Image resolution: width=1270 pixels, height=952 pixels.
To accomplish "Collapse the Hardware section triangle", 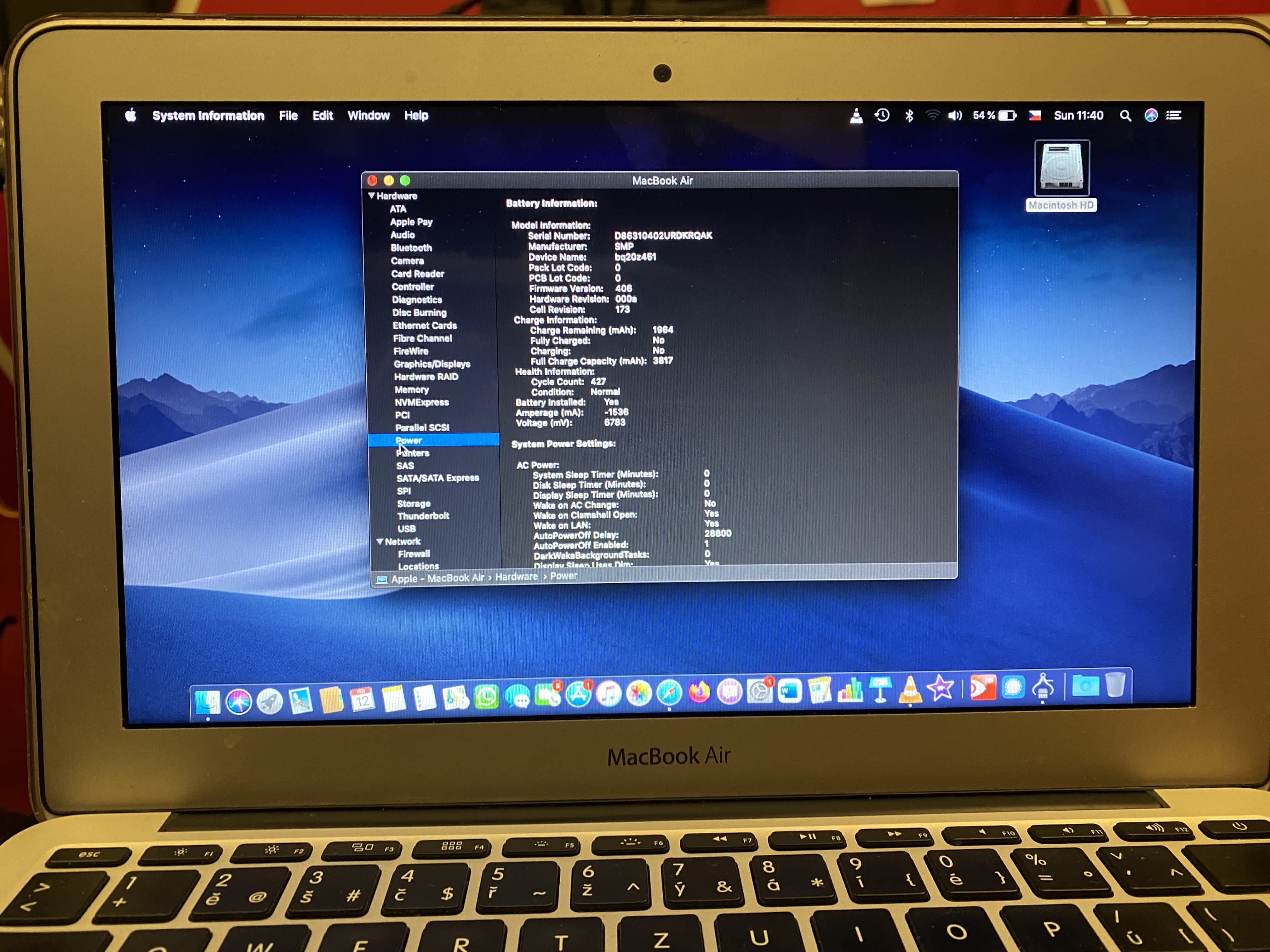I will click(371, 196).
